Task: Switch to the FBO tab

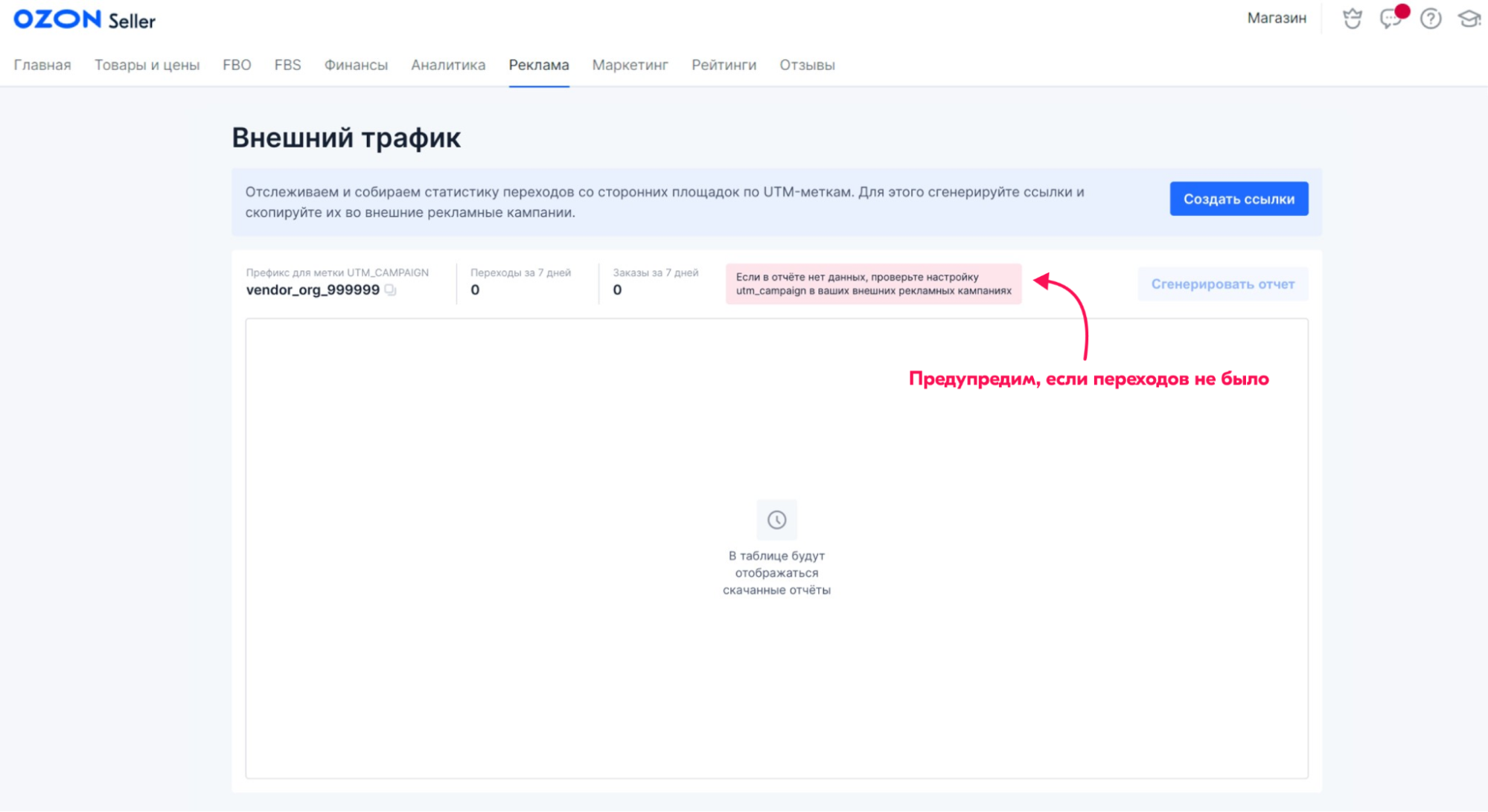Action: point(237,65)
